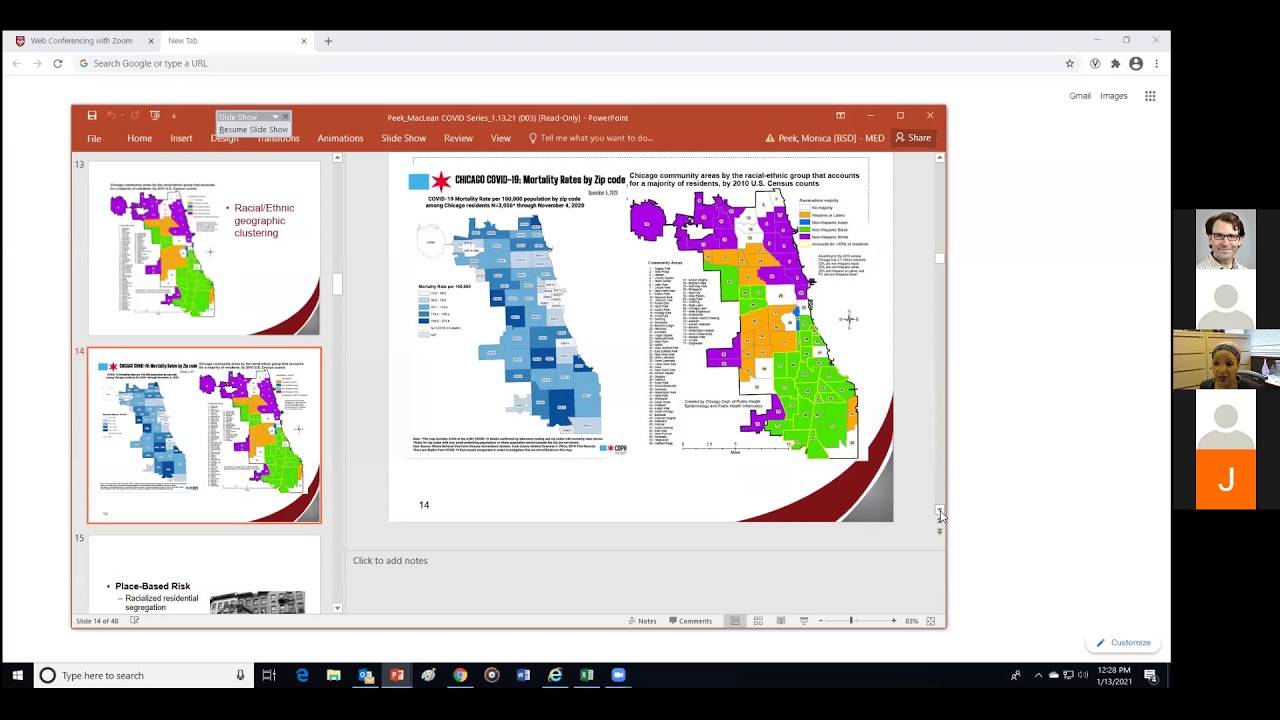Switch to Slide Sorter view icon
The height and width of the screenshot is (720, 1280).
pos(758,621)
